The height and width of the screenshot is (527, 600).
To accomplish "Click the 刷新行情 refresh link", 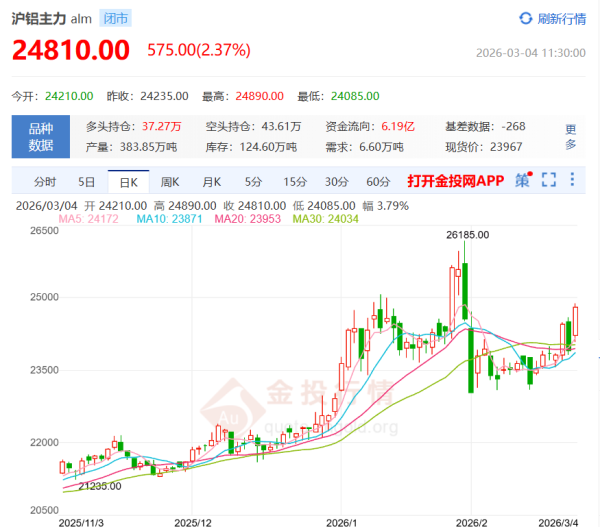I will pos(561,19).
